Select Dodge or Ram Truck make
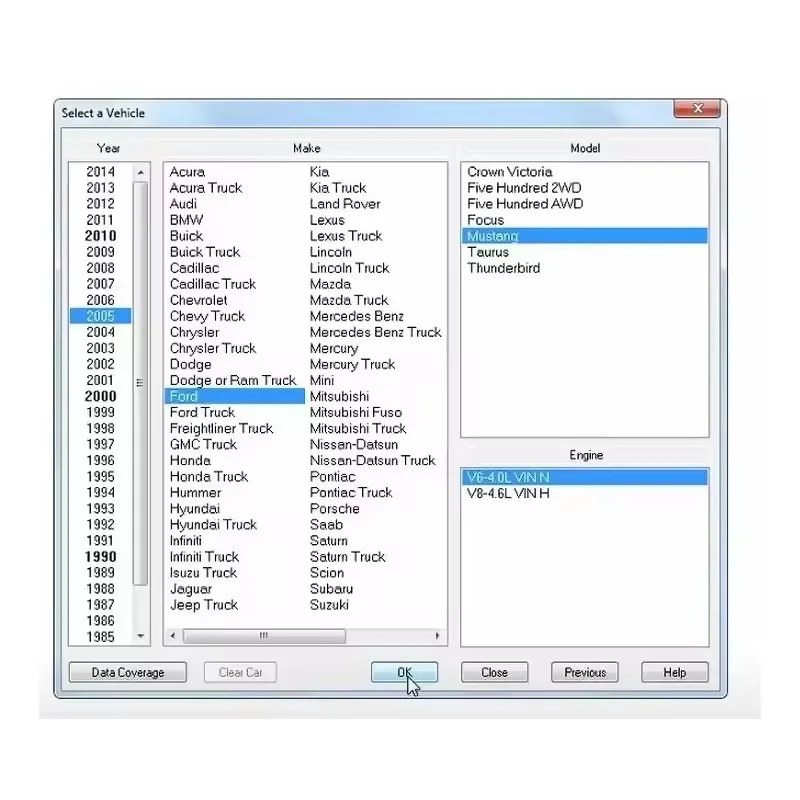Image resolution: width=800 pixels, height=800 pixels. (233, 380)
